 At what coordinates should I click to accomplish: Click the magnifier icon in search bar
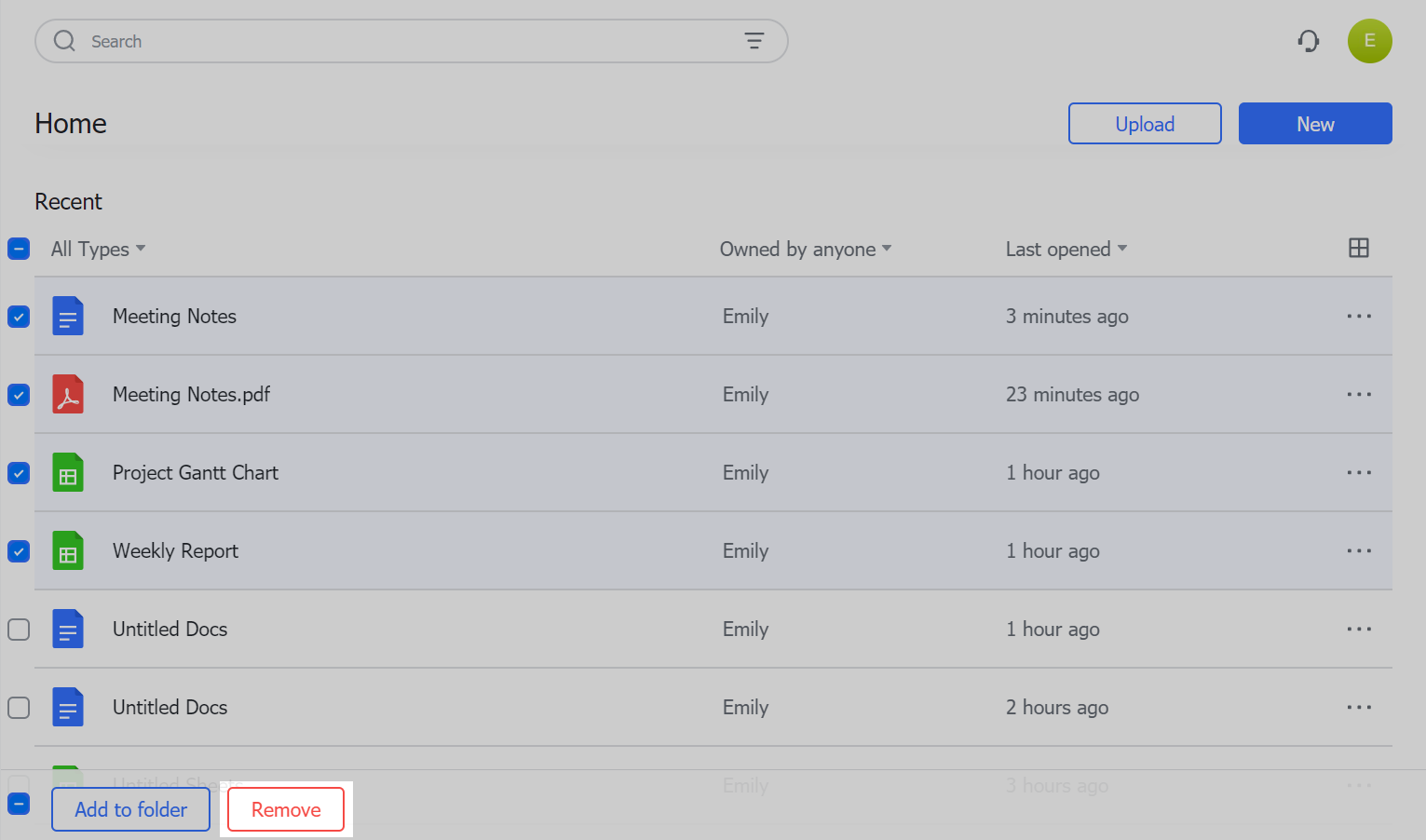point(64,41)
